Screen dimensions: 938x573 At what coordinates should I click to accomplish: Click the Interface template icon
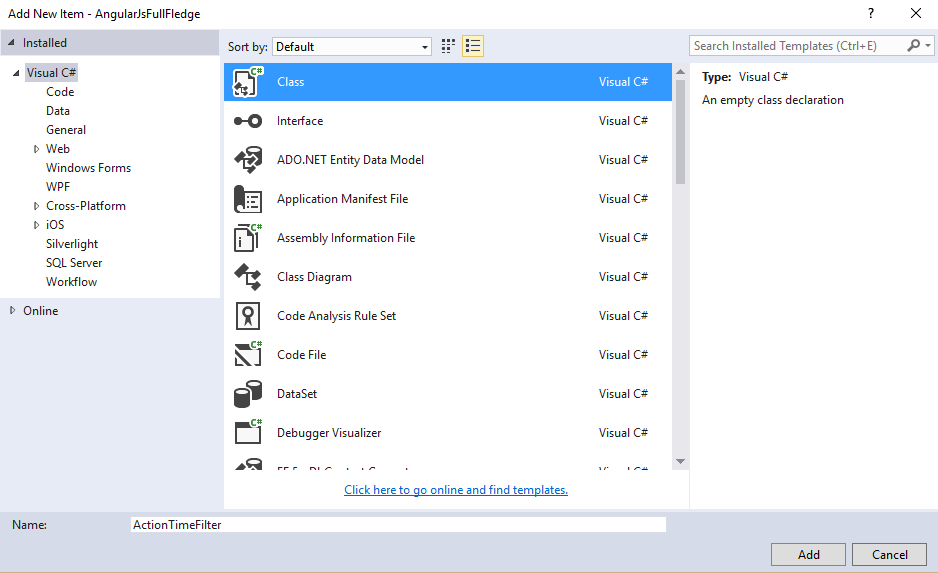tap(248, 121)
